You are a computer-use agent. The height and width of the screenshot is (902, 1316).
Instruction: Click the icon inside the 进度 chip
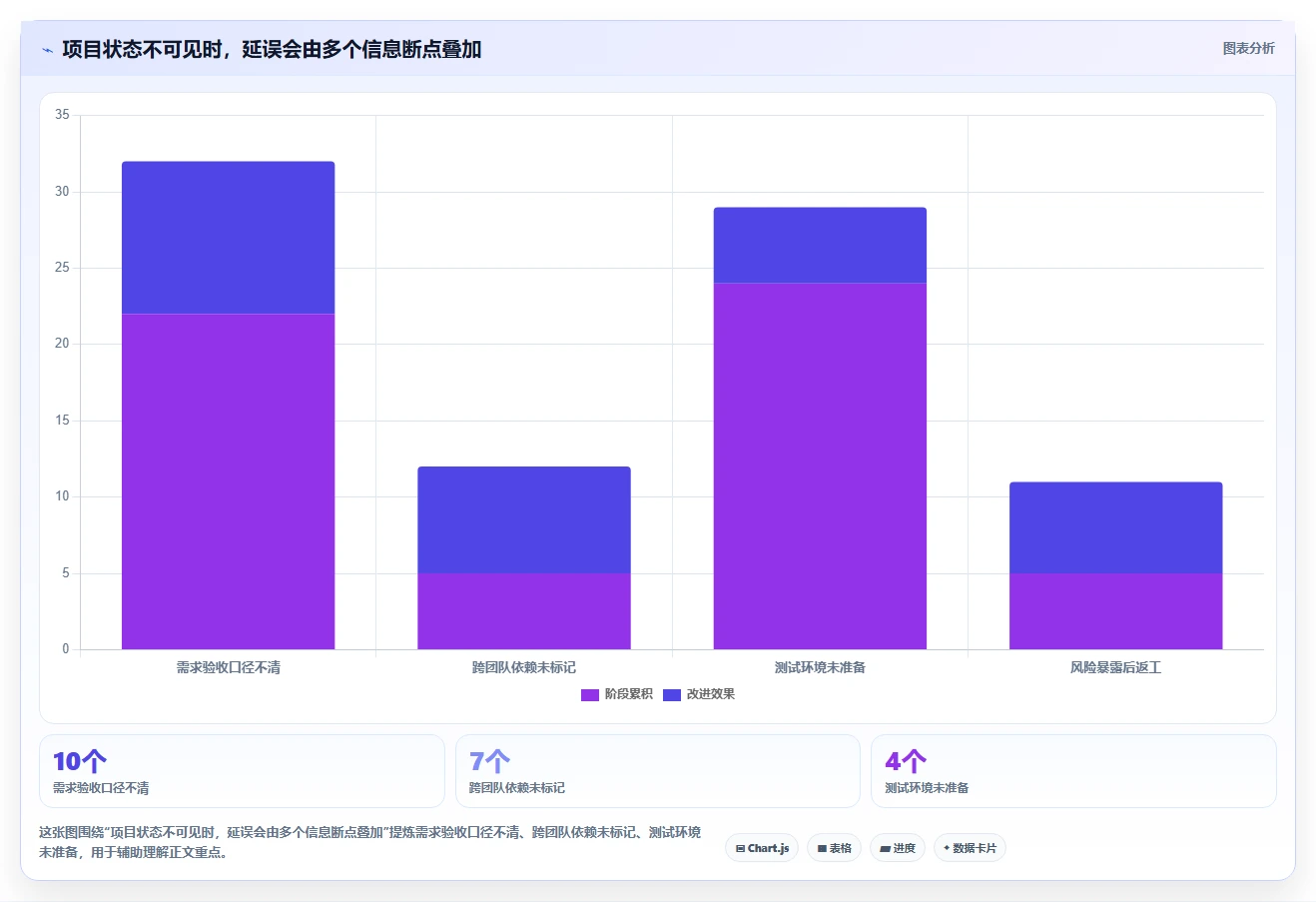[x=885, y=848]
